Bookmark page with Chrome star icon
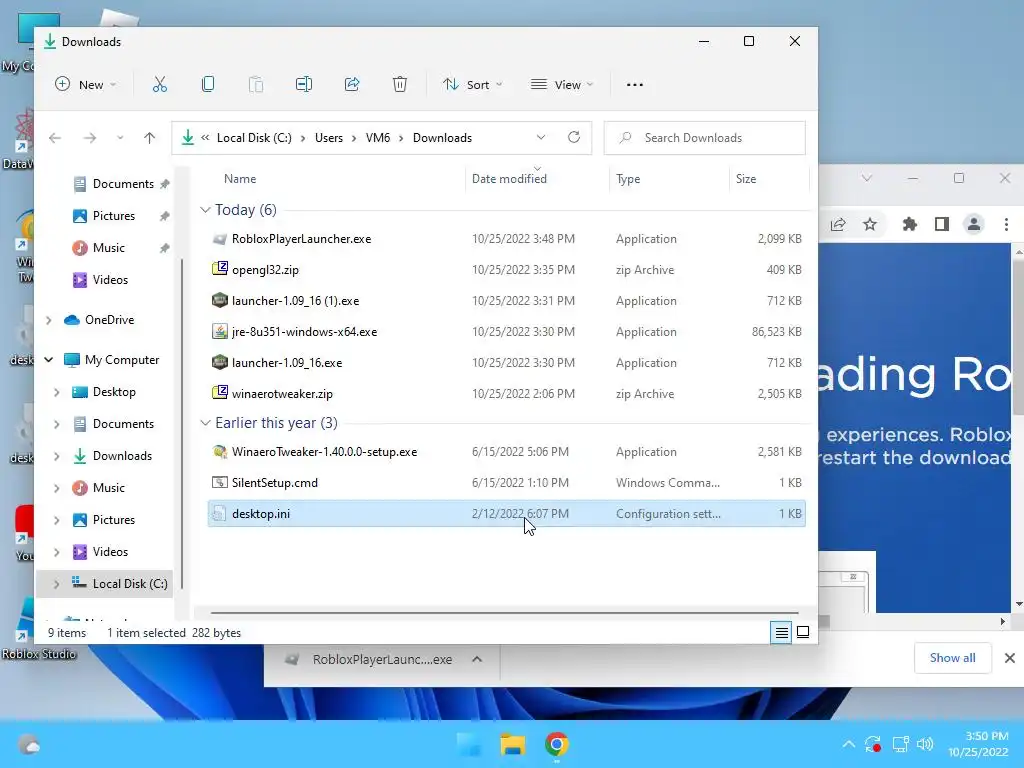 click(870, 225)
